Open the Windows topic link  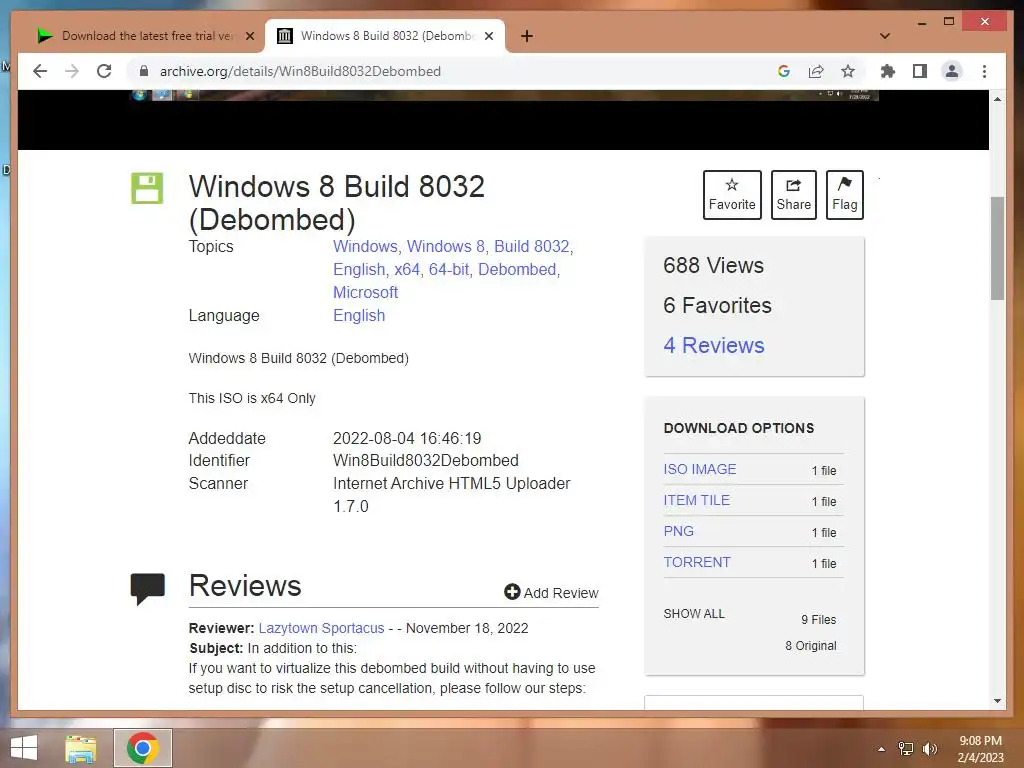click(x=364, y=246)
